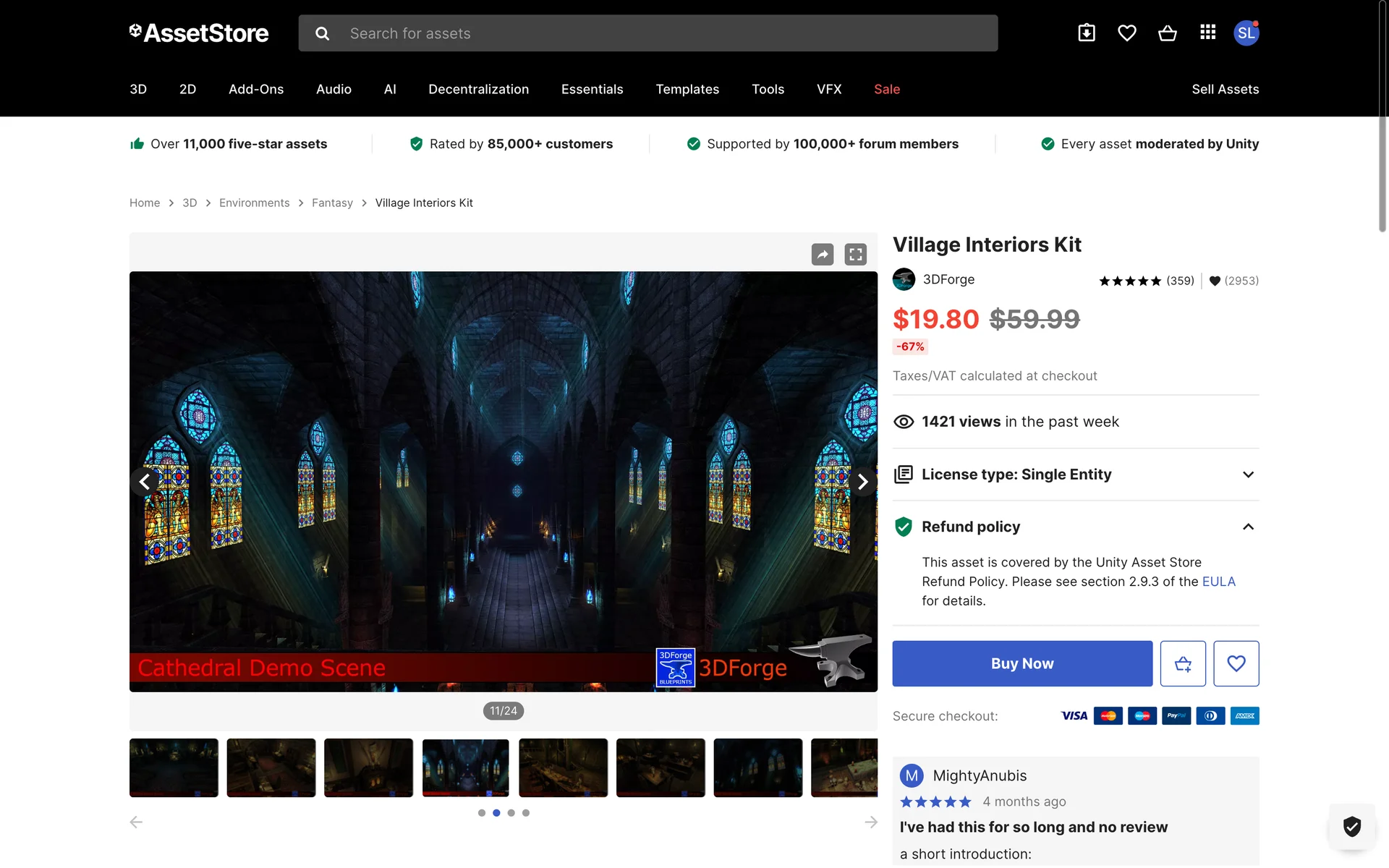Expand the License type dropdown

click(x=1248, y=475)
